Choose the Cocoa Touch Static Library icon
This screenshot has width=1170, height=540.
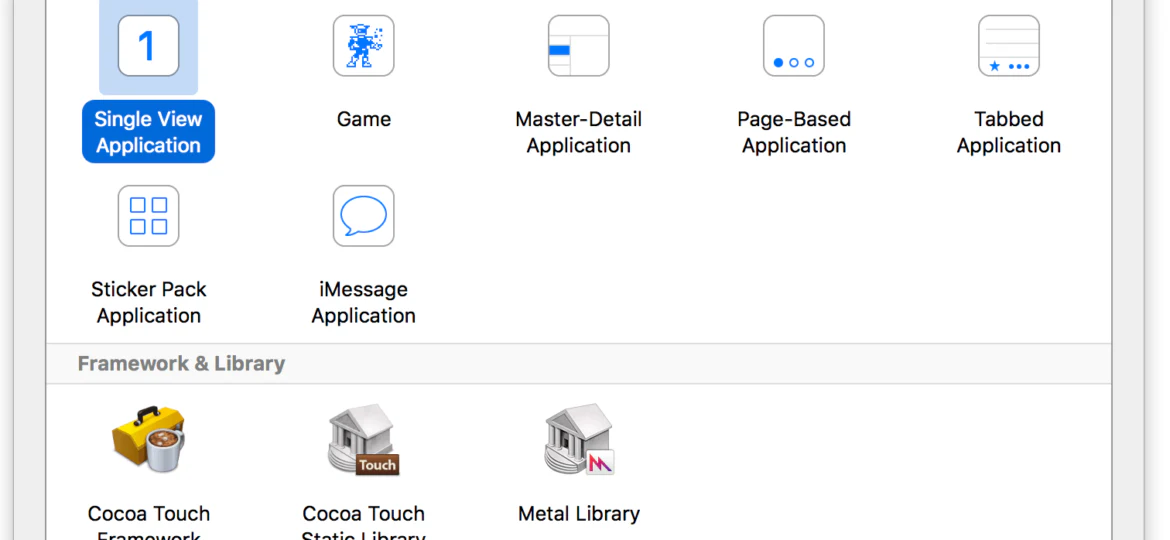tap(363, 439)
